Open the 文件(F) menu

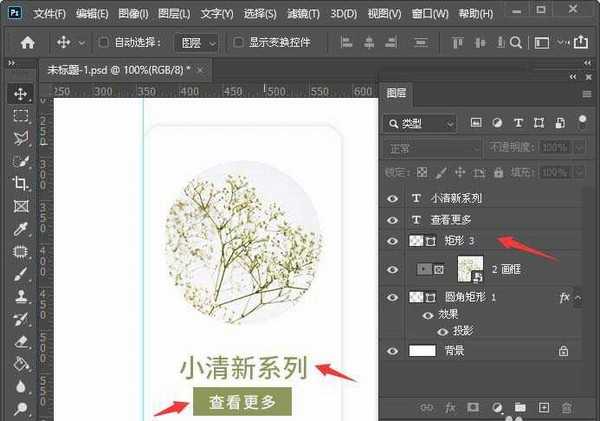pos(48,14)
